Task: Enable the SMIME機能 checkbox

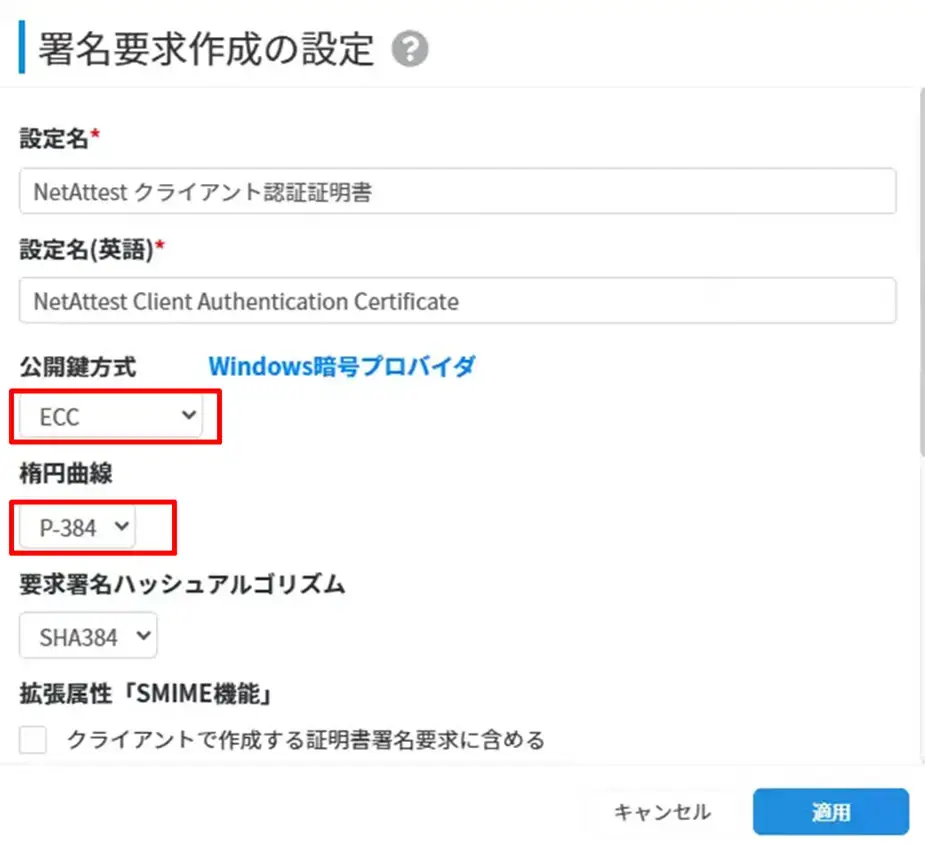Action: click(x=34, y=740)
